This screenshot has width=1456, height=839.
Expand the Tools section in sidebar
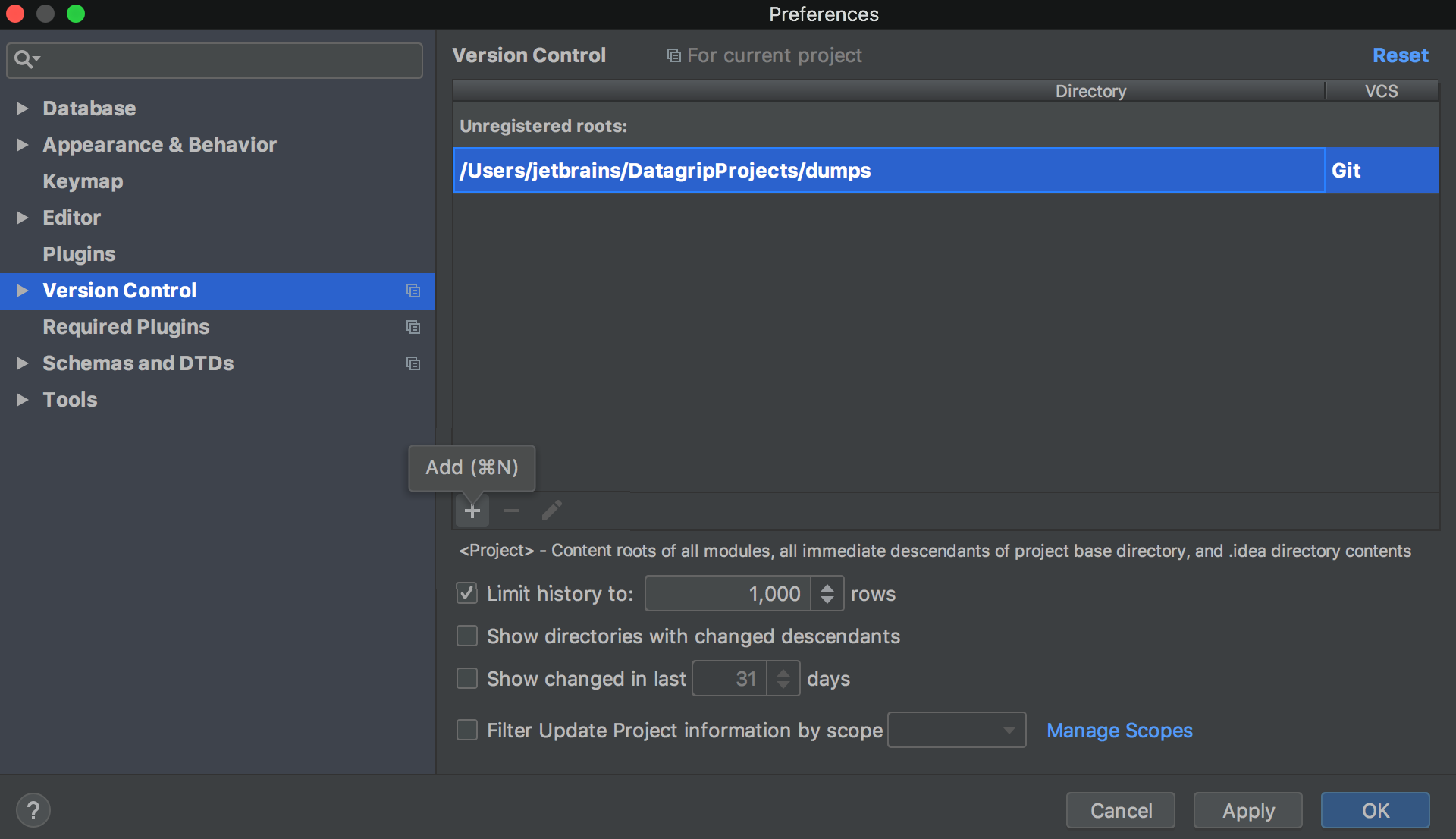click(22, 399)
